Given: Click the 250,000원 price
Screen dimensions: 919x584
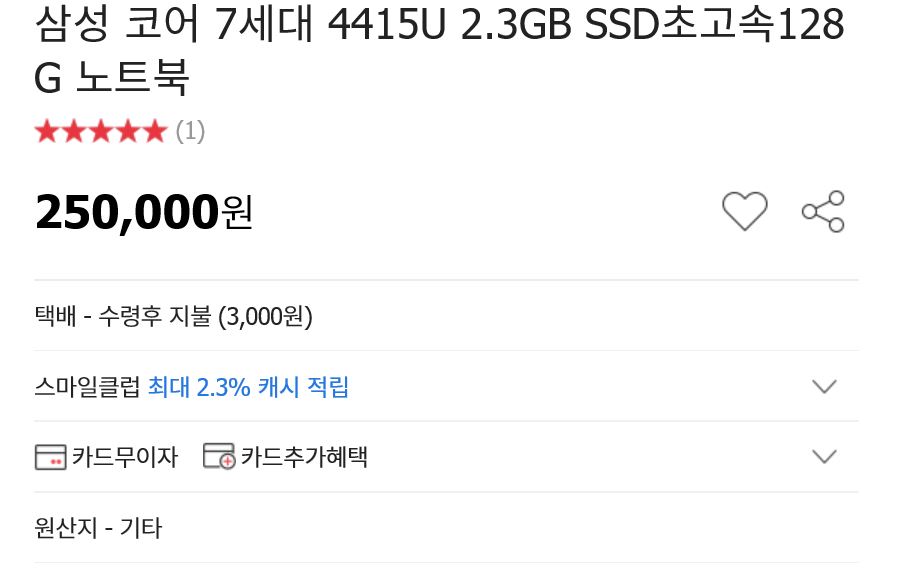Looking at the screenshot, I should coord(144,211).
